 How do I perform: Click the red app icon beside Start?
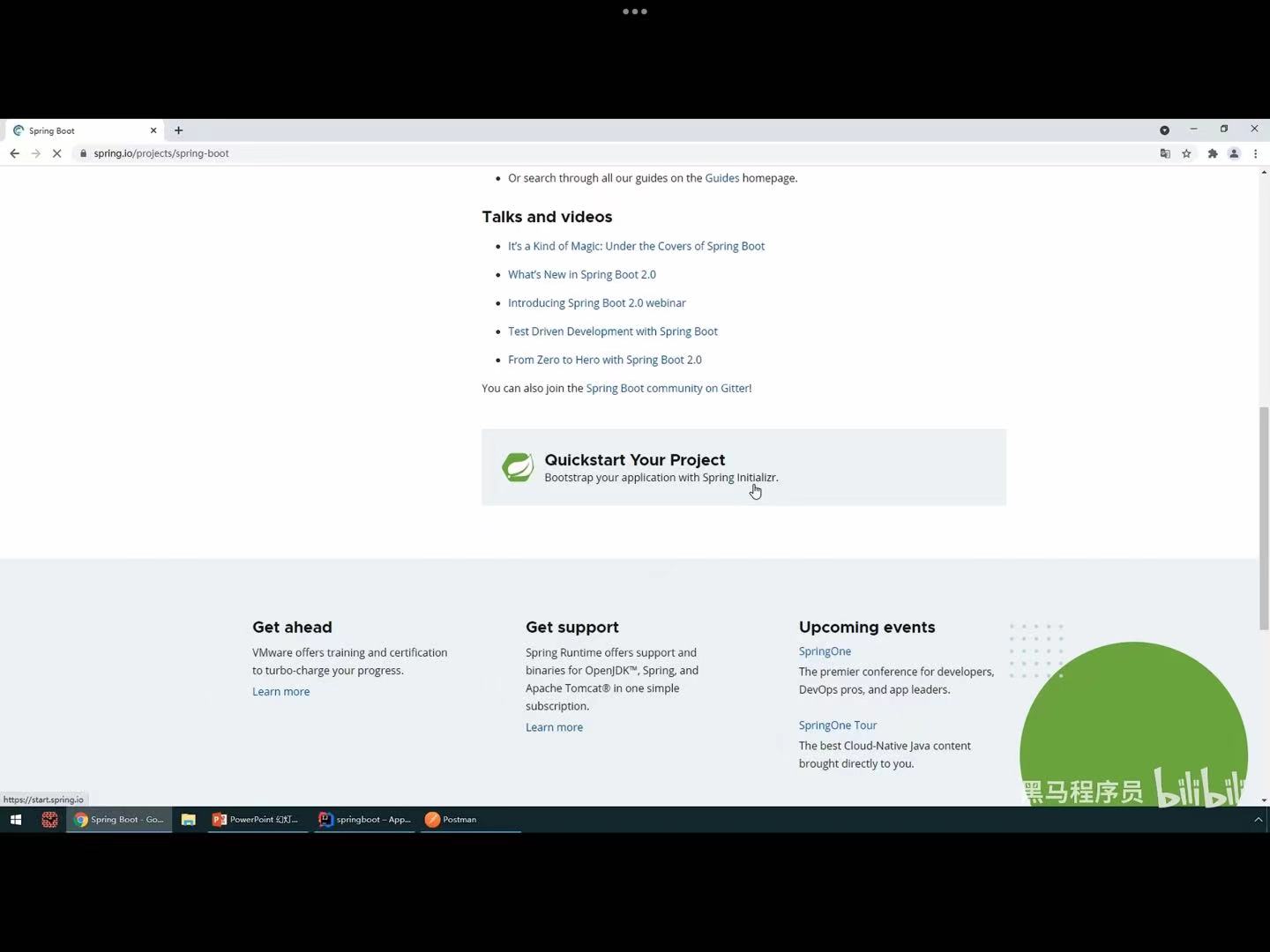tap(49, 820)
